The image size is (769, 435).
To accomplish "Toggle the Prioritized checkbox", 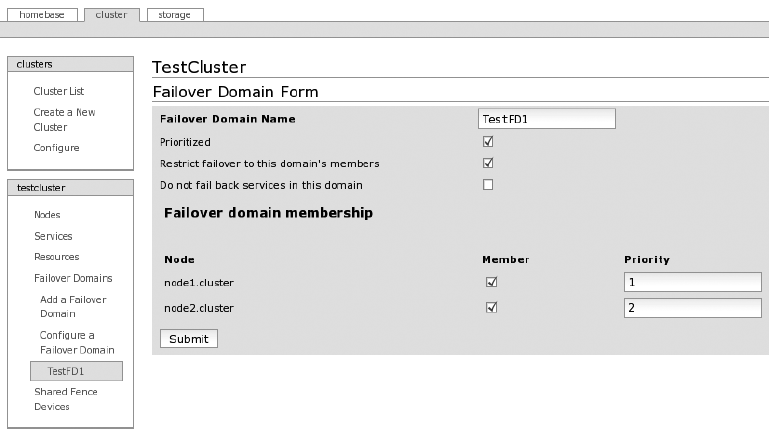I will (488, 142).
